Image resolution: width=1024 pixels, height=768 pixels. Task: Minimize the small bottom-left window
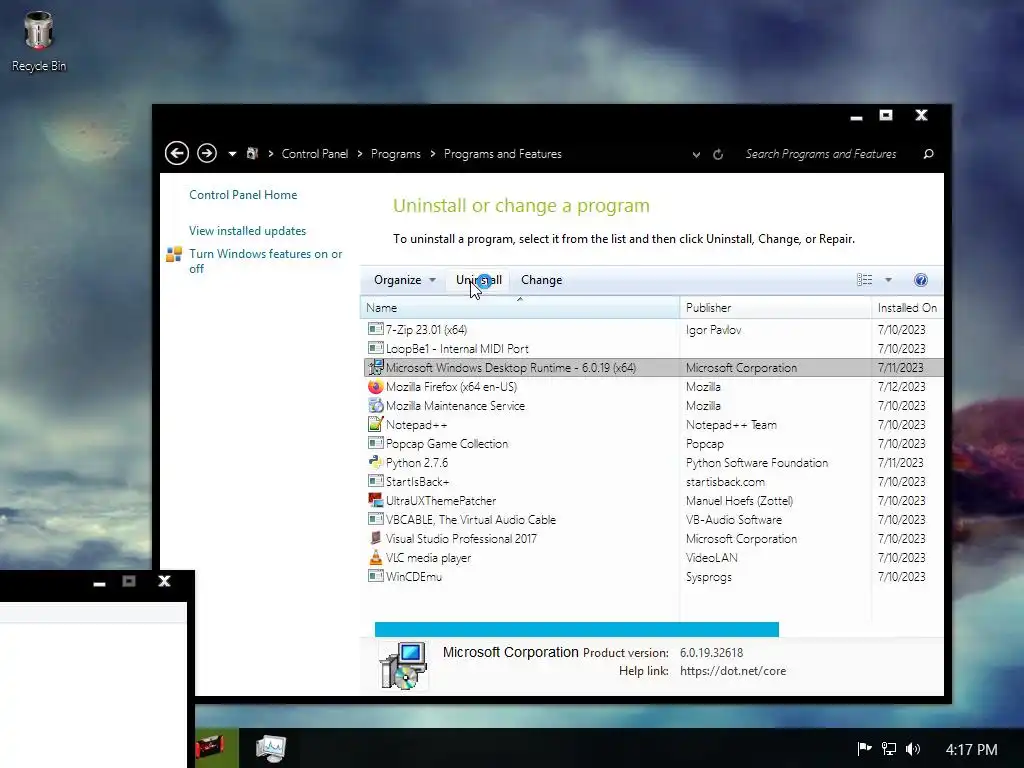click(99, 583)
